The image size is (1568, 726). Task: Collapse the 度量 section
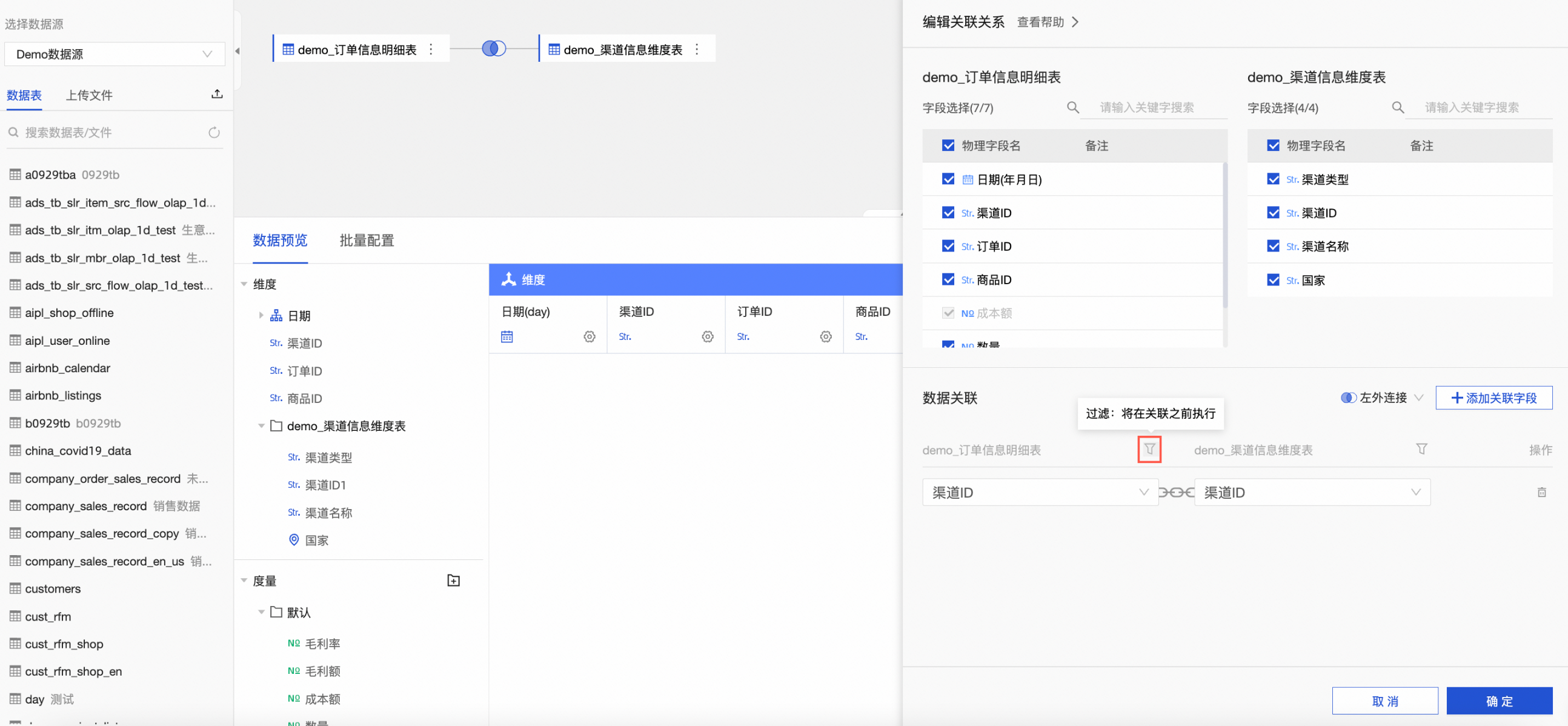coord(244,581)
